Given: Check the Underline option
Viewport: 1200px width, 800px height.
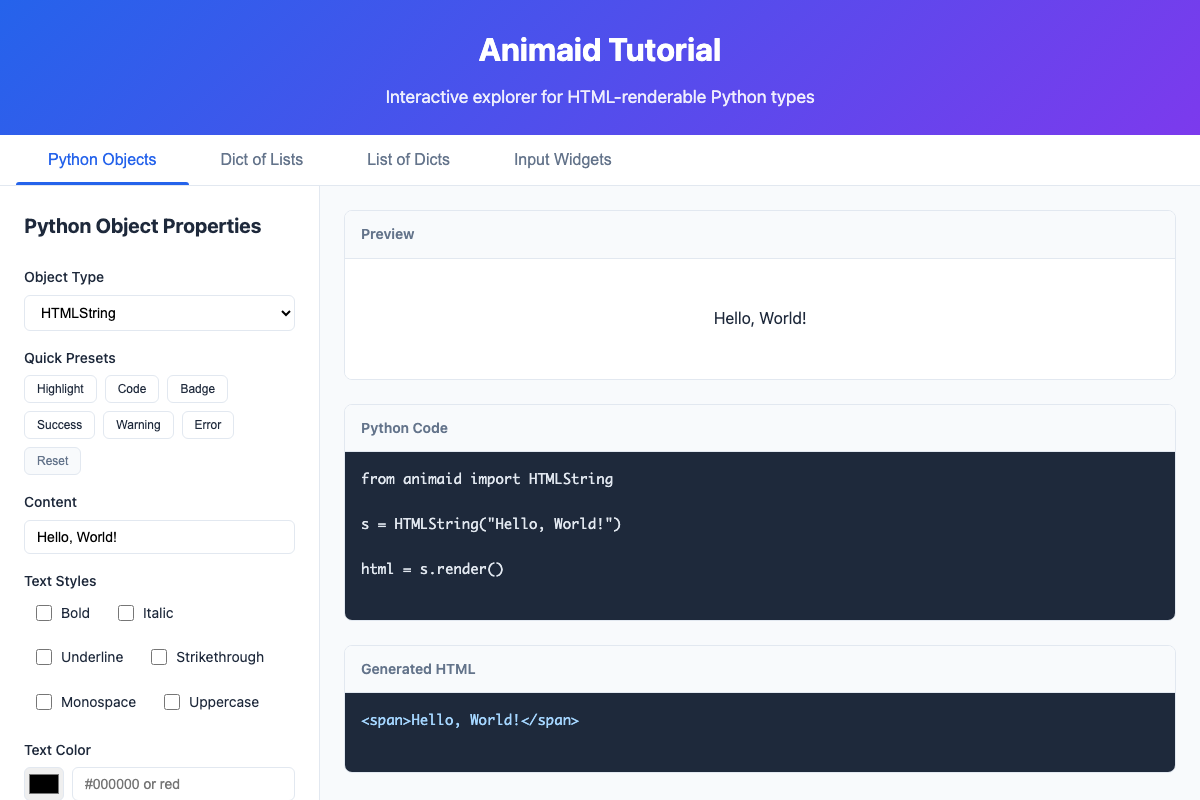Looking at the screenshot, I should (x=44, y=657).
